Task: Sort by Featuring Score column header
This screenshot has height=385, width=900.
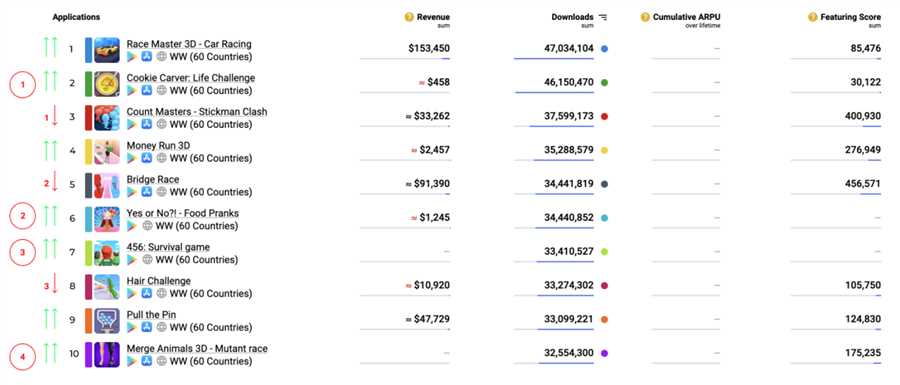Action: pyautogui.click(x=851, y=17)
